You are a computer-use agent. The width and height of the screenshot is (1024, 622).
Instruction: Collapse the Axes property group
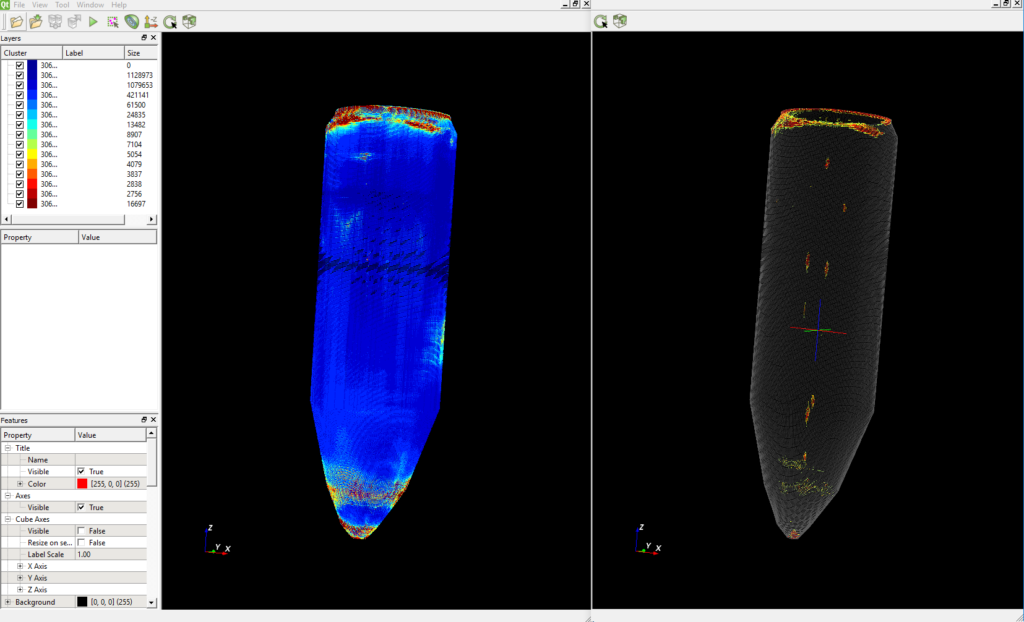tap(8, 496)
